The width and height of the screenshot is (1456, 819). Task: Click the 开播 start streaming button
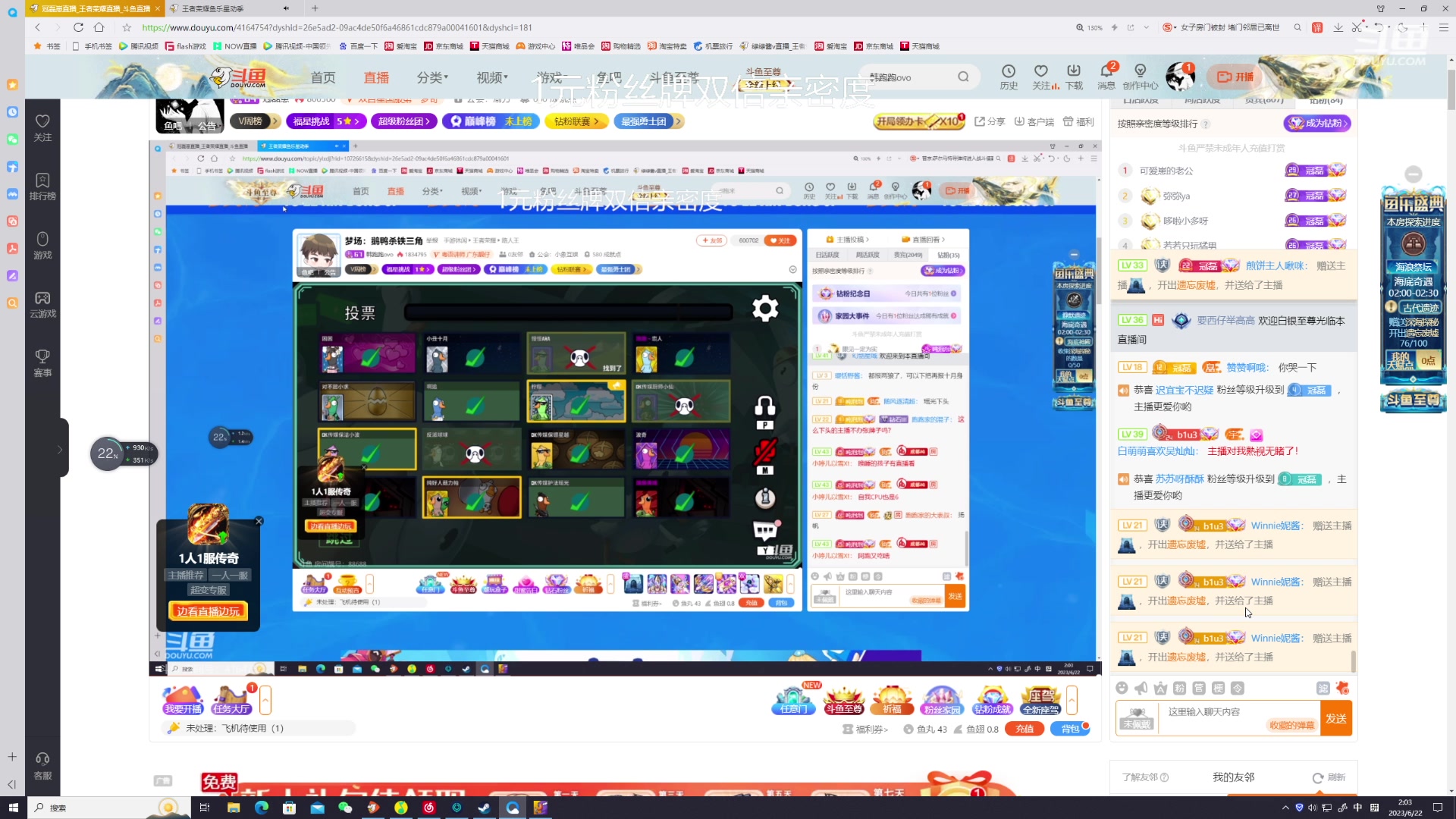click(1235, 77)
